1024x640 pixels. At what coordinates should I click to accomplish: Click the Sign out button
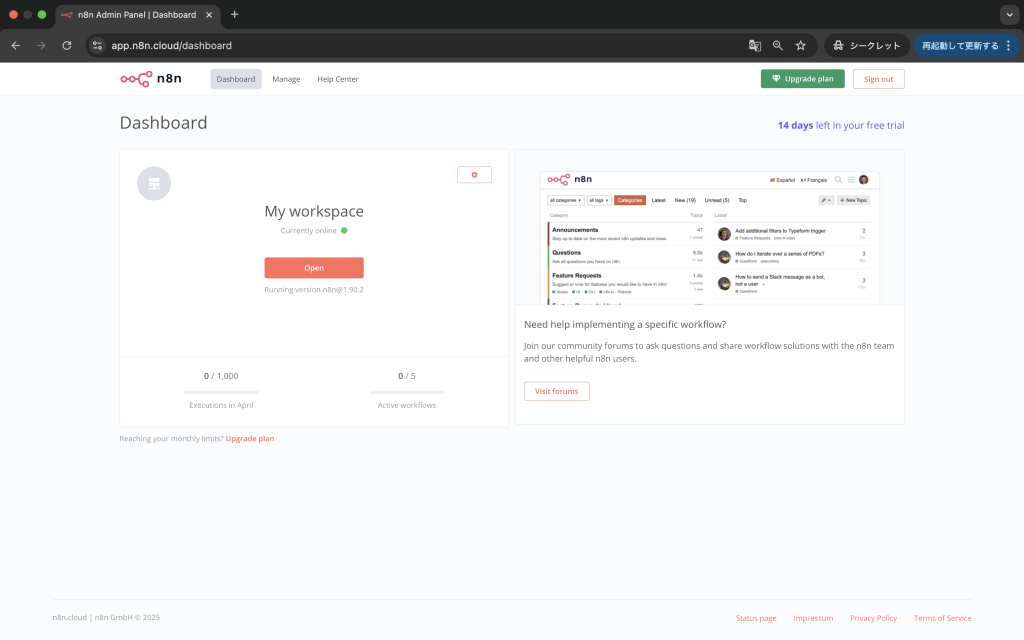pyautogui.click(x=878, y=79)
